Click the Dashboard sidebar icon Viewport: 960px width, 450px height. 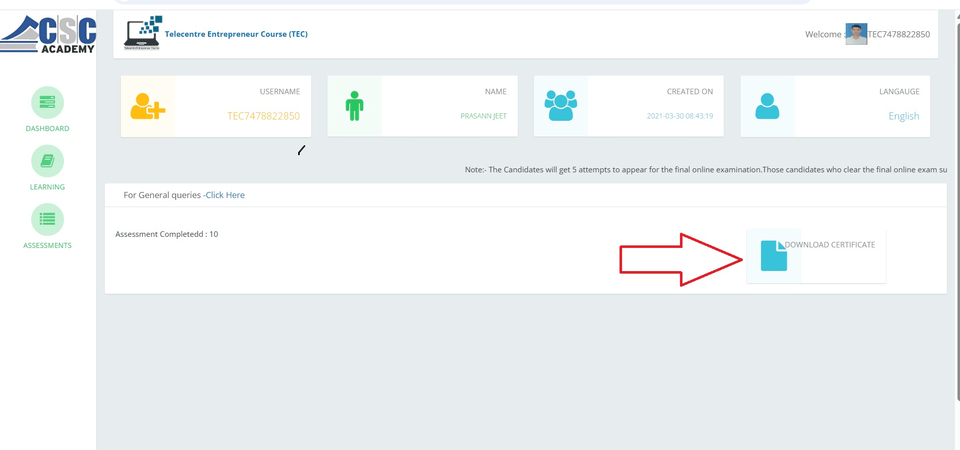47,102
